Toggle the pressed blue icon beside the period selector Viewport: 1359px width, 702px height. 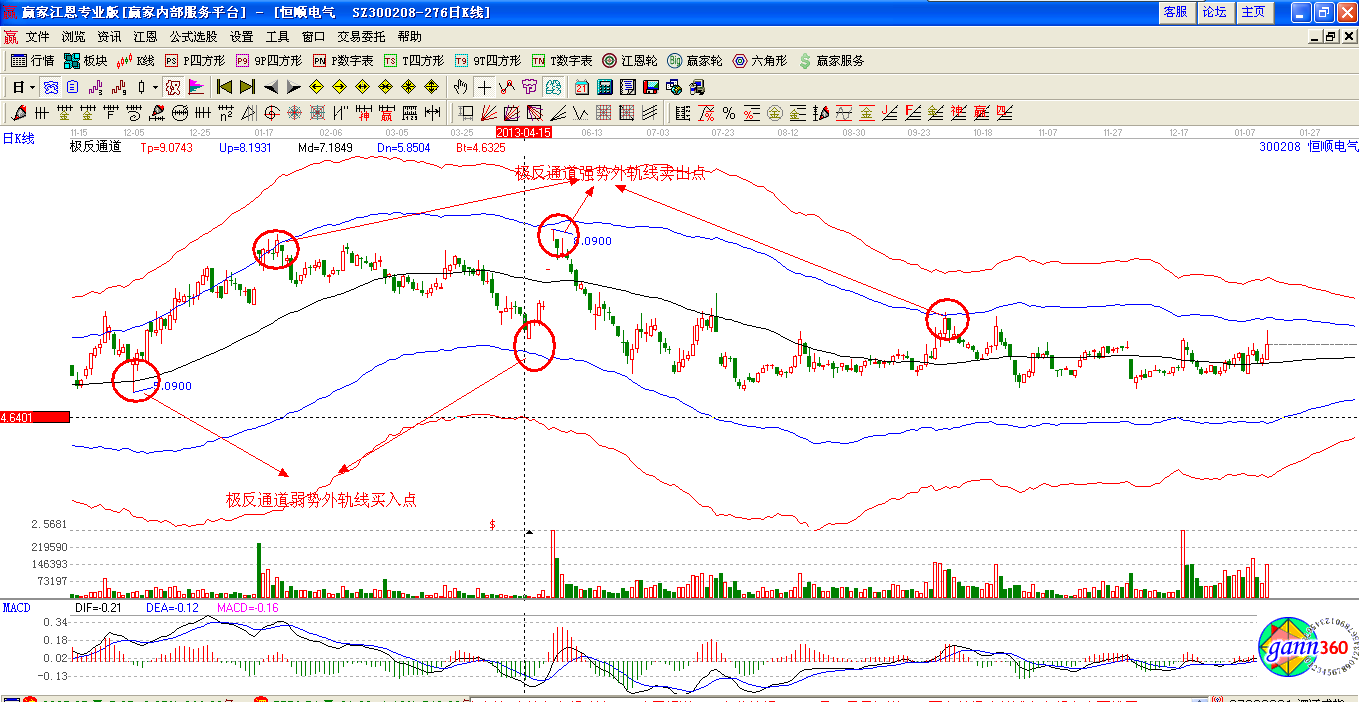[49, 87]
